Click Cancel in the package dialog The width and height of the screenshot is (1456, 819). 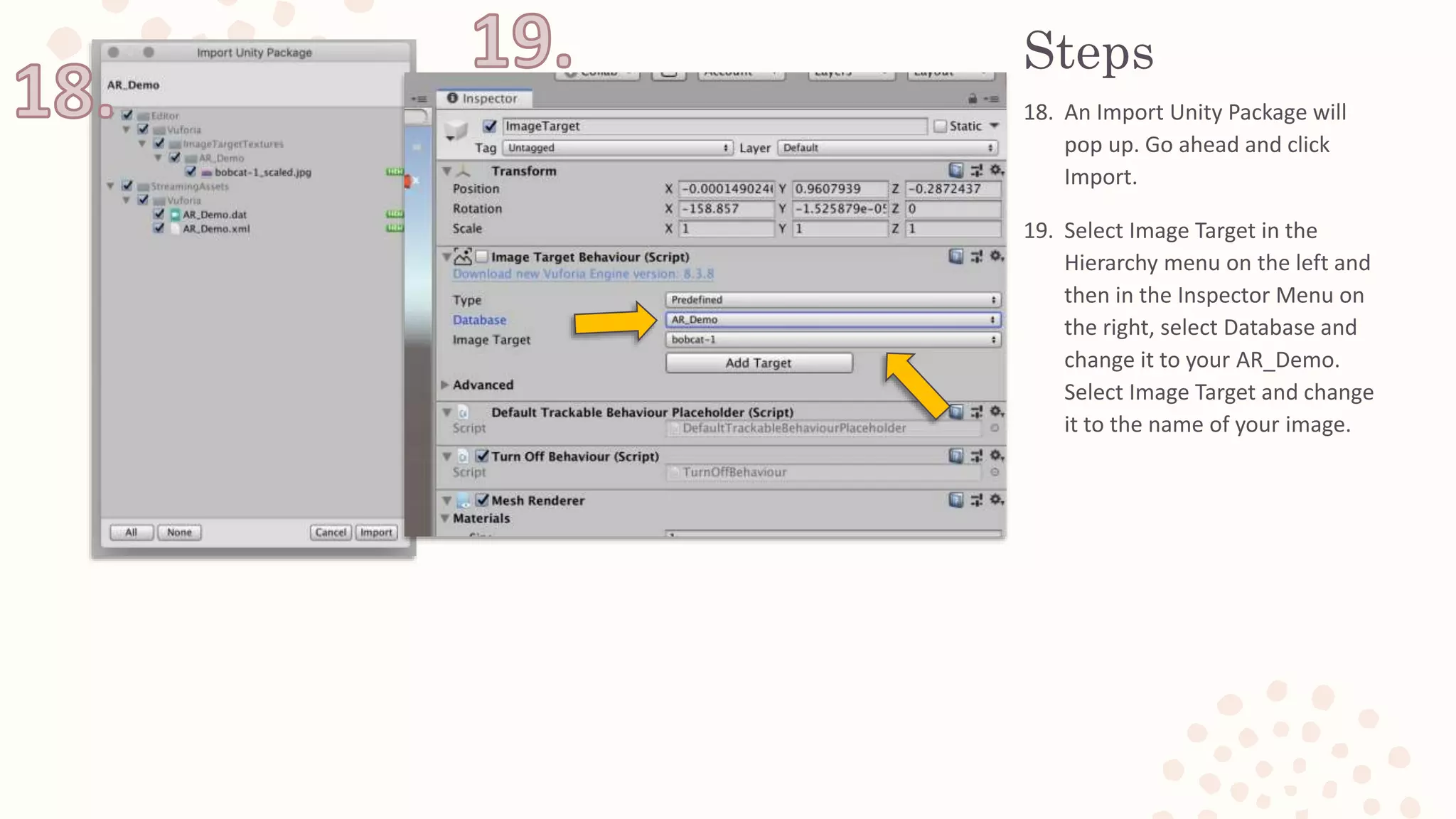(x=331, y=532)
